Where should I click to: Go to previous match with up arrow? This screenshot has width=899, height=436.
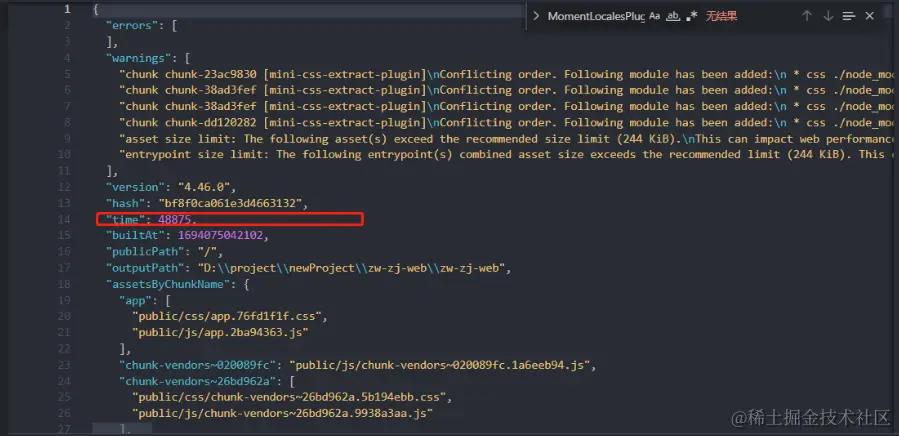pos(807,16)
